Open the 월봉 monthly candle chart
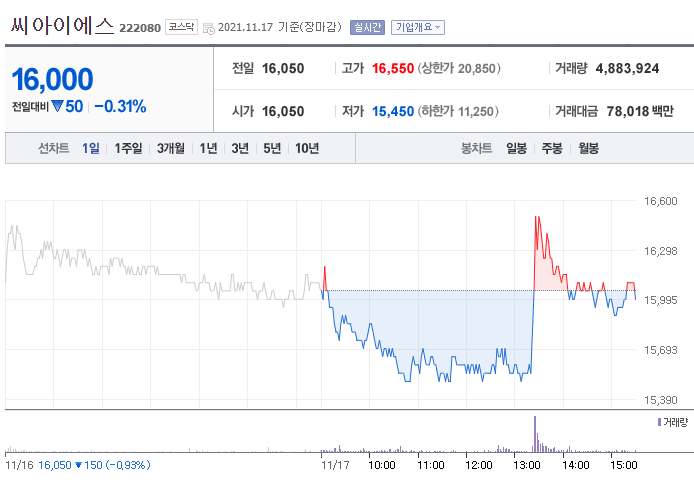The image size is (694, 483). 588,148
